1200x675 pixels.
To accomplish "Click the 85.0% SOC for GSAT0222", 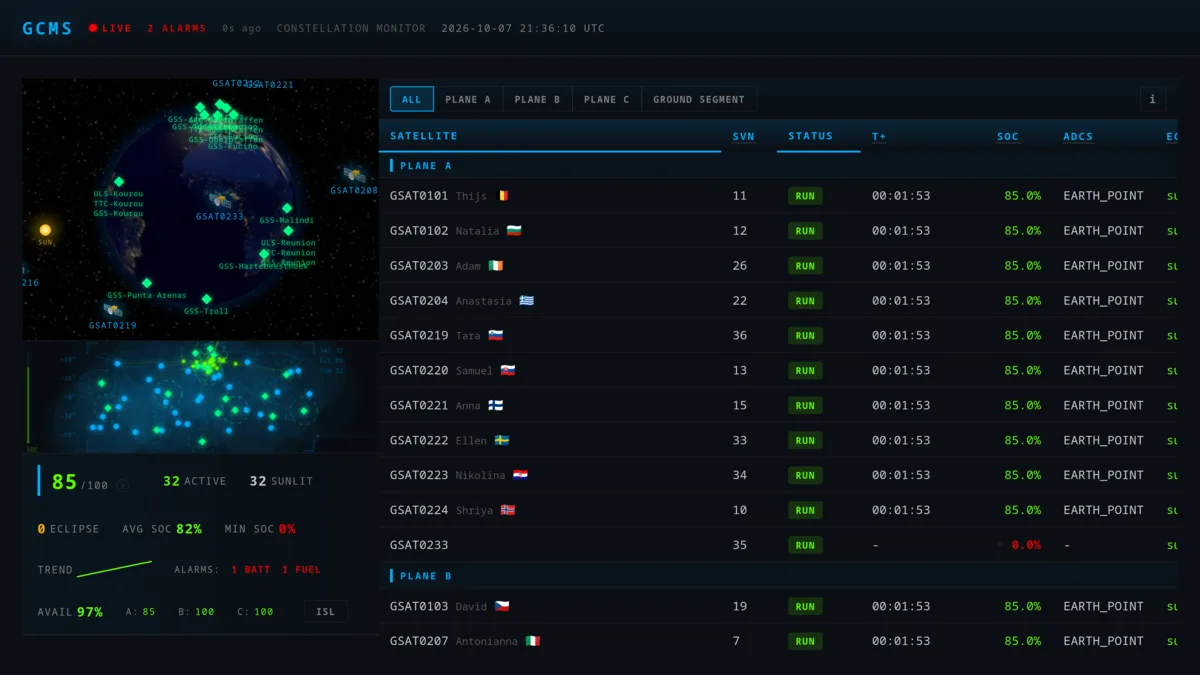I will [x=1022, y=441].
